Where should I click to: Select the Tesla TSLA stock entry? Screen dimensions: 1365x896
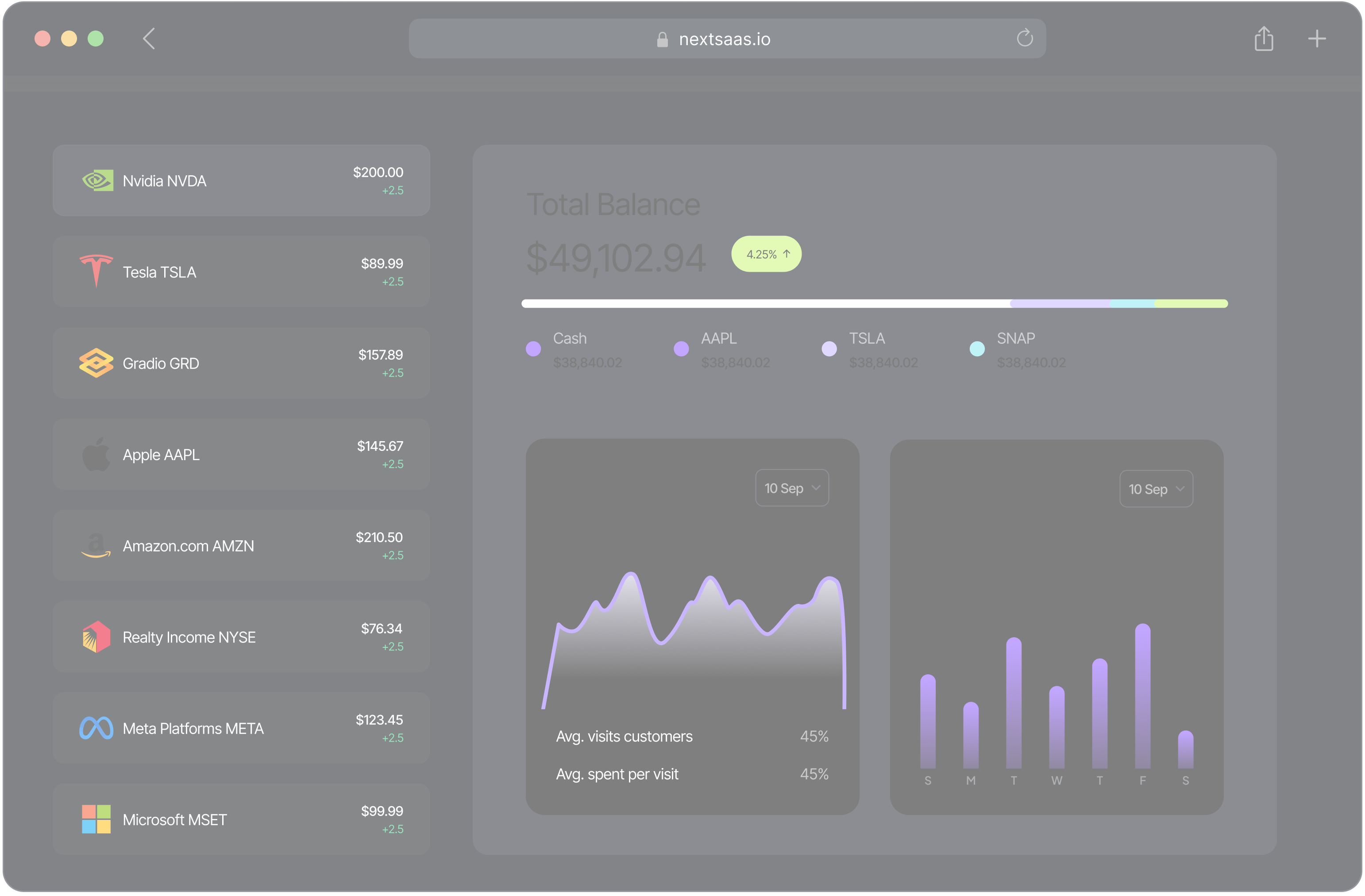(241, 271)
